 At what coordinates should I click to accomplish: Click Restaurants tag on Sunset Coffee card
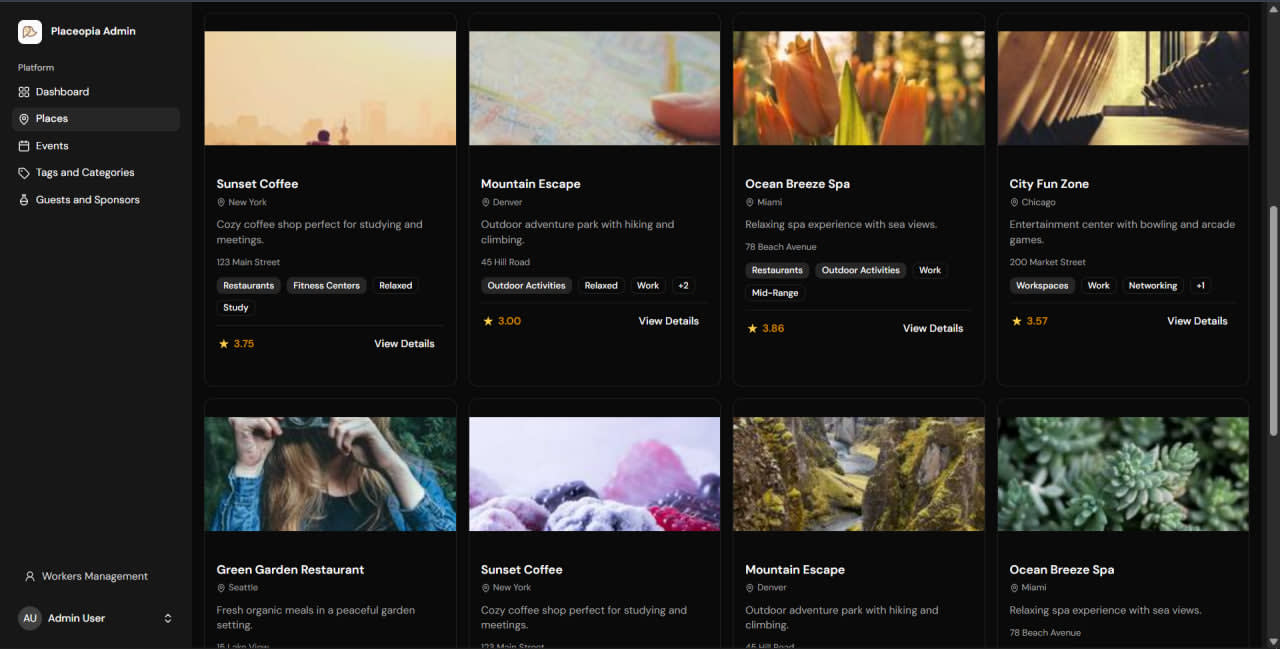(x=248, y=286)
